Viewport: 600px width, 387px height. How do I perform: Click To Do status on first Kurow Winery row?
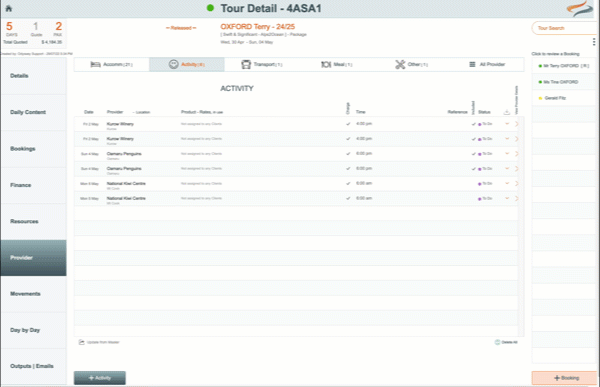pyautogui.click(x=485, y=124)
